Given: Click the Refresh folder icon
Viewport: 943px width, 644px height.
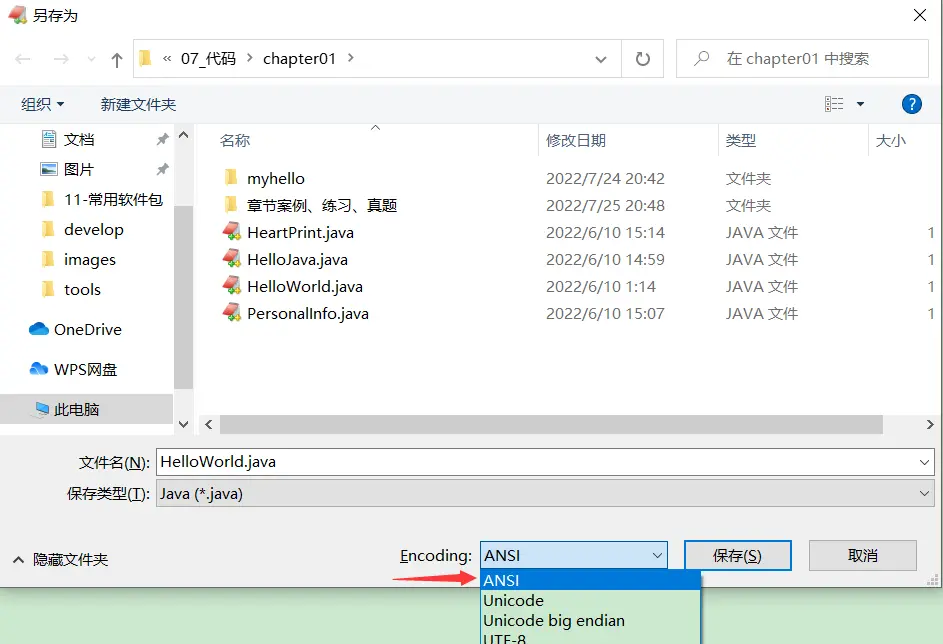Looking at the screenshot, I should coord(643,59).
